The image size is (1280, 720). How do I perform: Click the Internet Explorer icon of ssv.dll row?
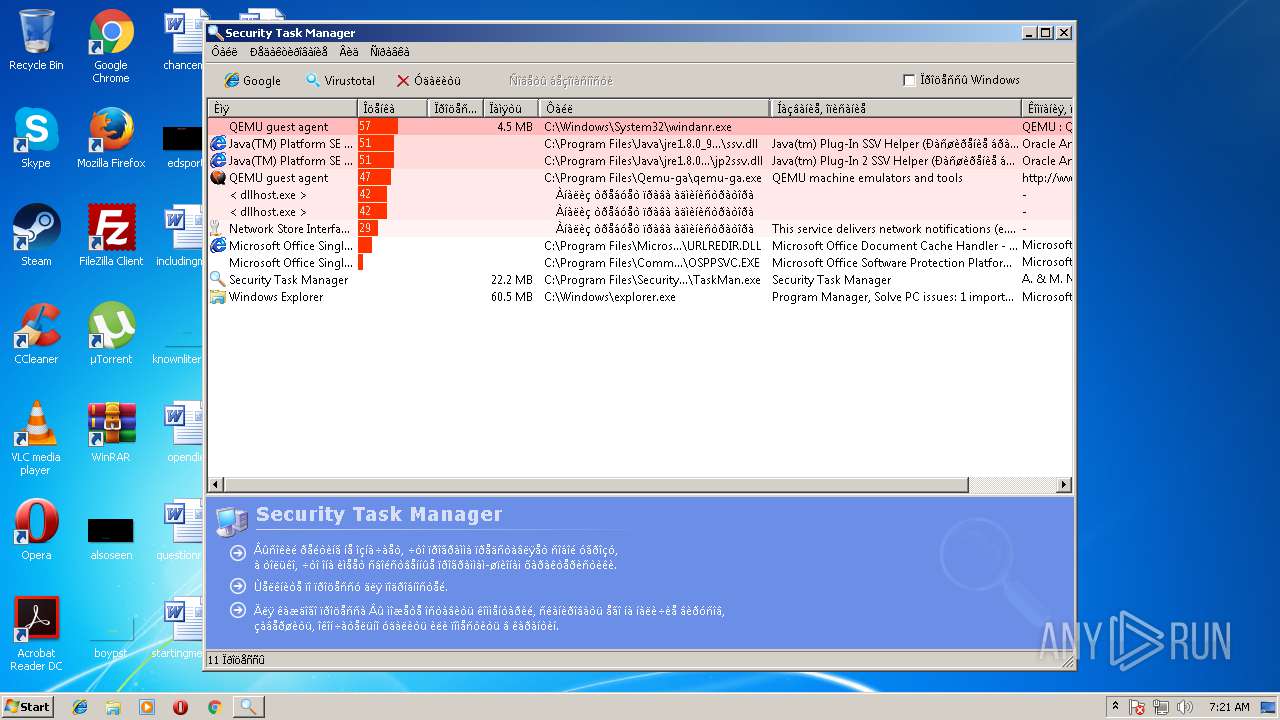[x=218, y=144]
